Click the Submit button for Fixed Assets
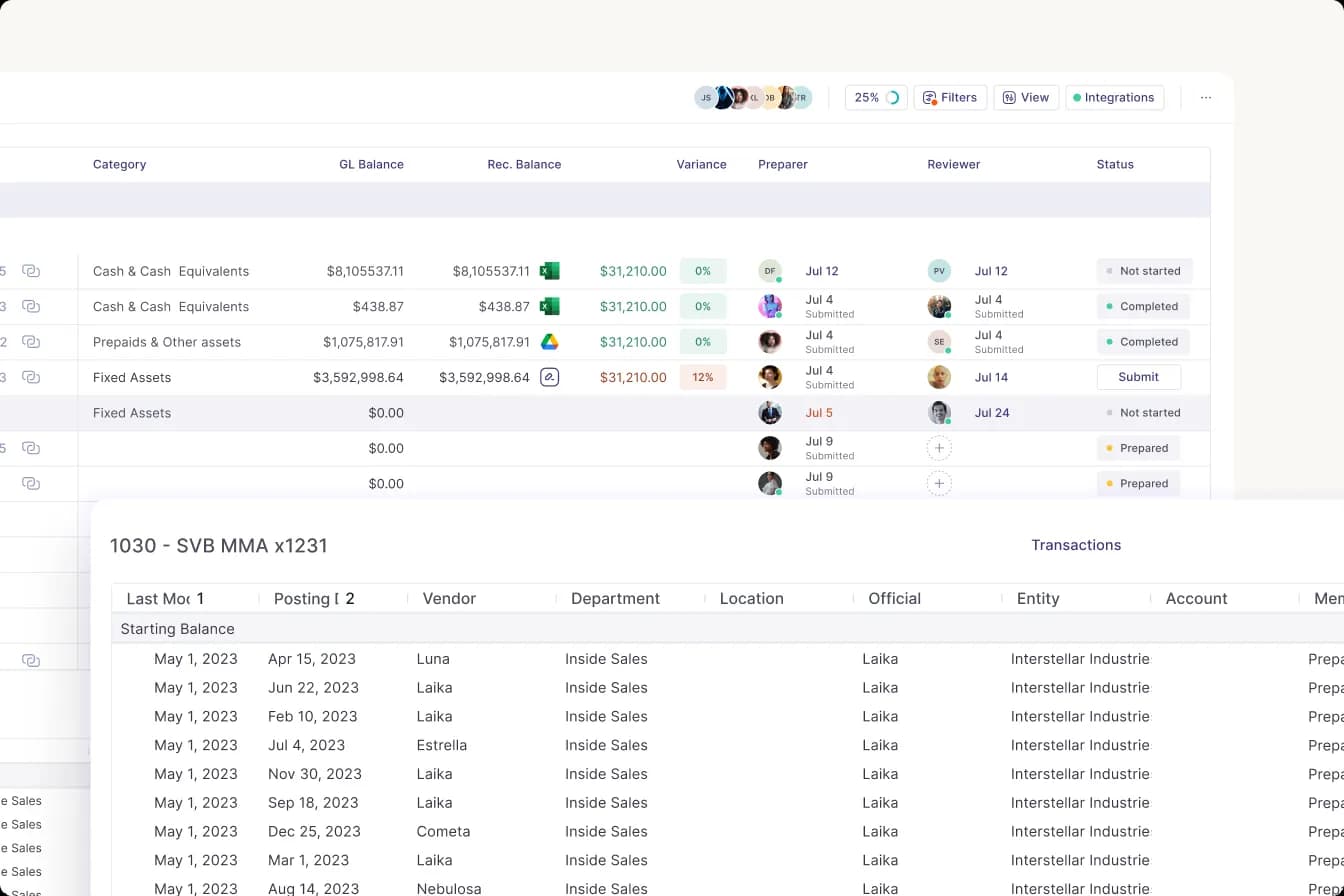This screenshot has width=1344, height=896. [1138, 377]
